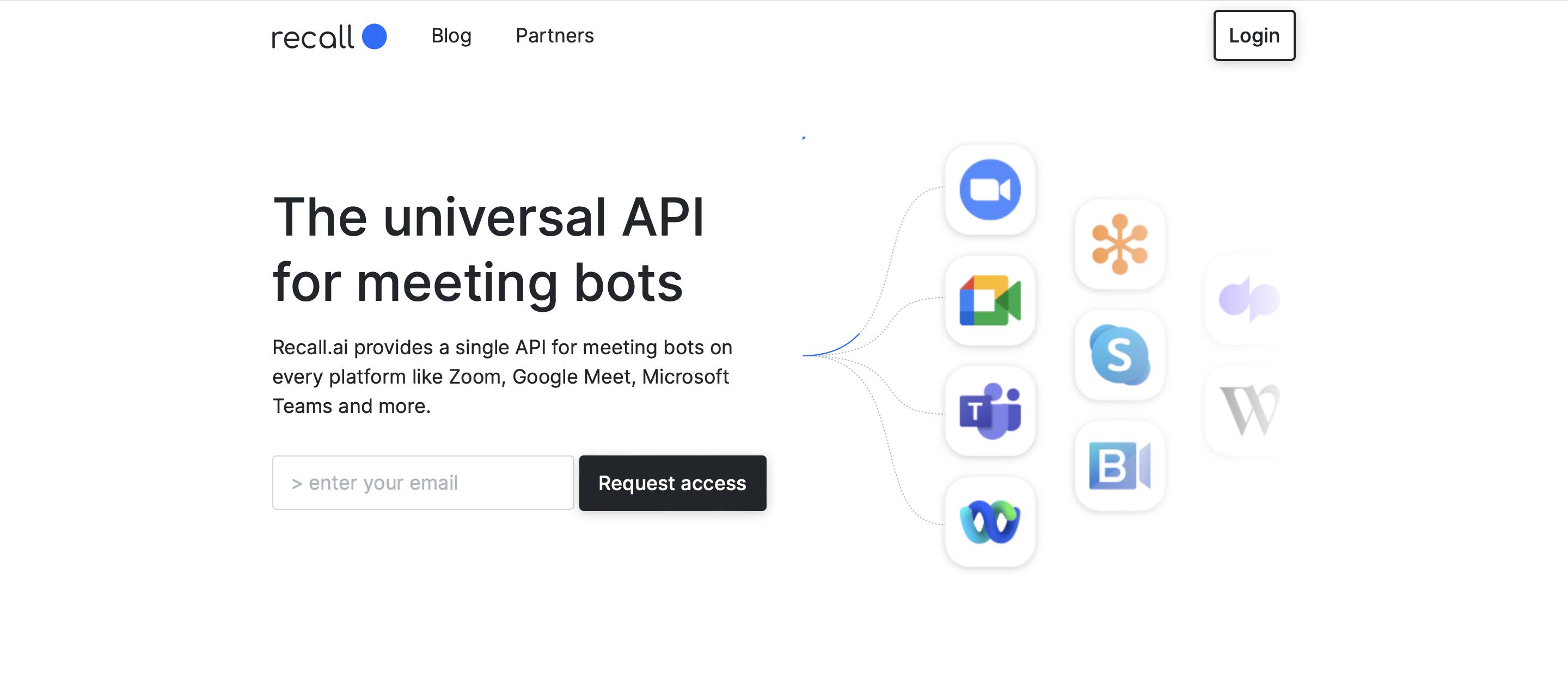This screenshot has width=1568, height=691.
Task: Open the Partners page
Action: pyautogui.click(x=554, y=35)
